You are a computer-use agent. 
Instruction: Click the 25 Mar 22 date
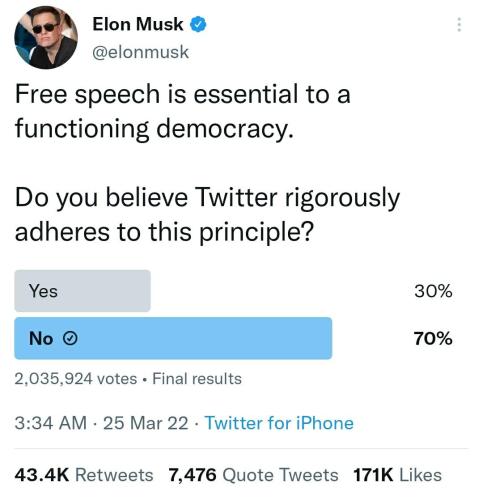click(146, 423)
